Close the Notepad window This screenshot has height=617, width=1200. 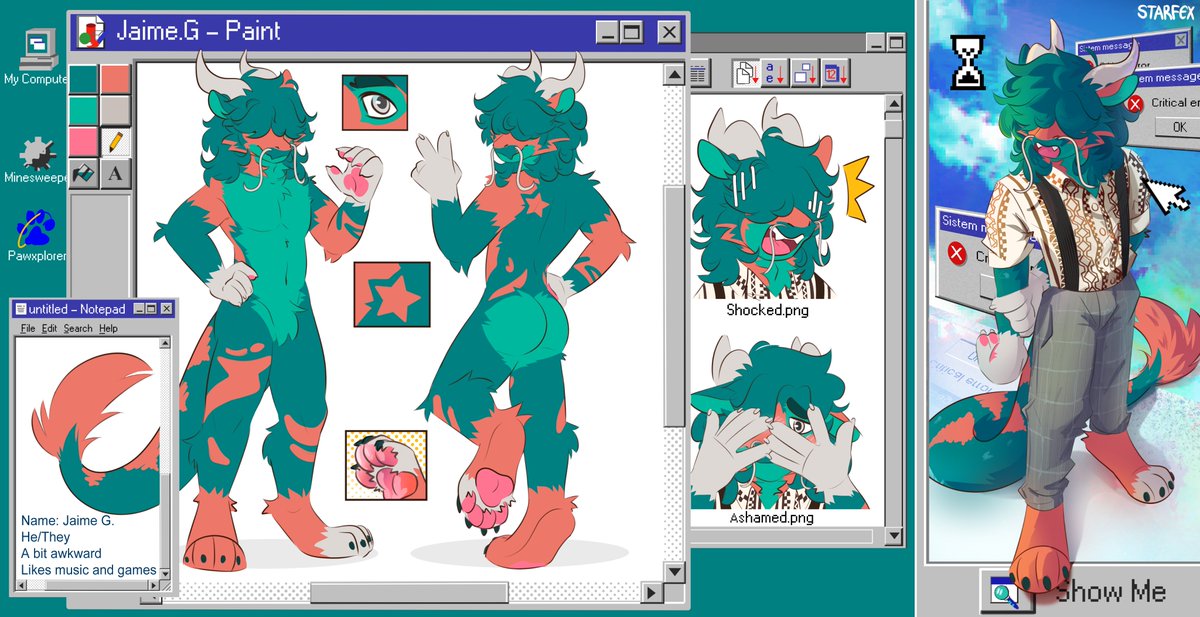[x=167, y=309]
